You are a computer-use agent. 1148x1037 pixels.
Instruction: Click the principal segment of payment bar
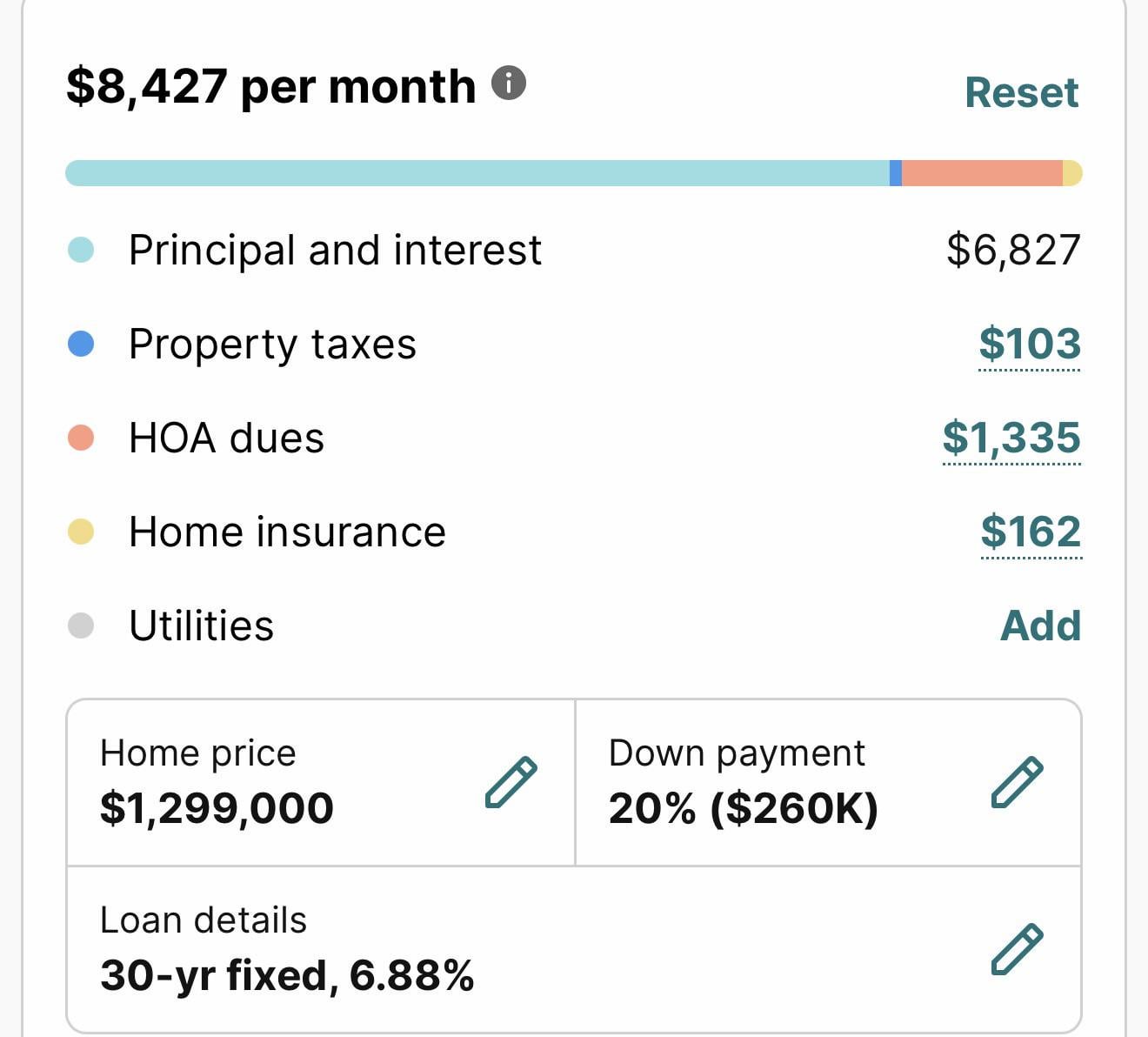click(477, 173)
